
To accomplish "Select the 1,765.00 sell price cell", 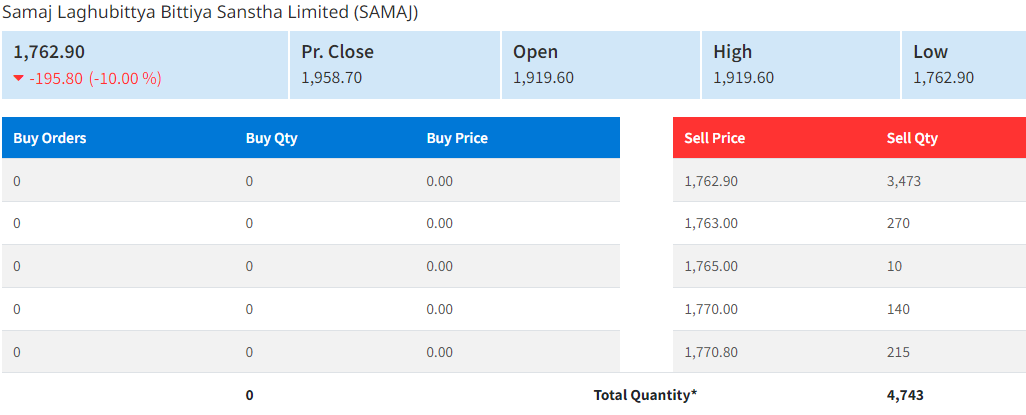I will coord(711,266).
